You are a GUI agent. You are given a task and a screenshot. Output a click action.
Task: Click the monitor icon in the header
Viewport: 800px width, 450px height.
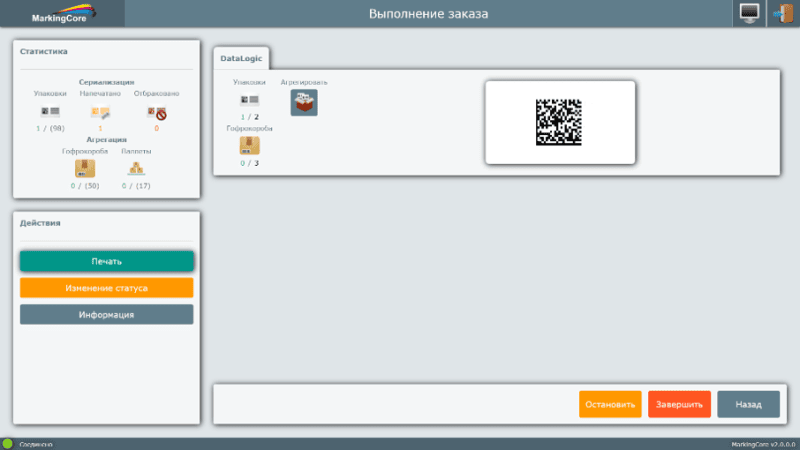[x=750, y=13]
